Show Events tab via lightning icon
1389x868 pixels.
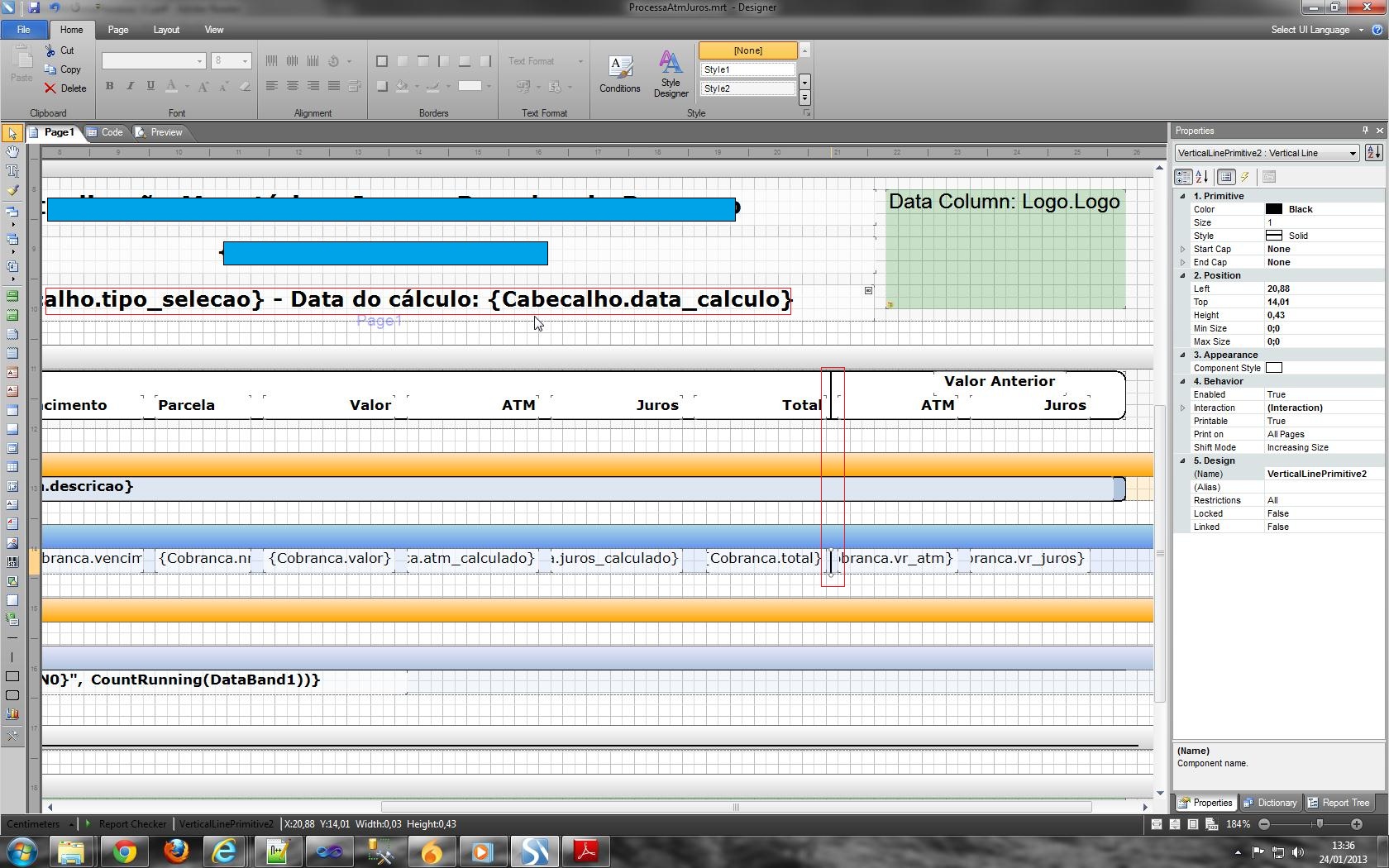tap(1245, 177)
